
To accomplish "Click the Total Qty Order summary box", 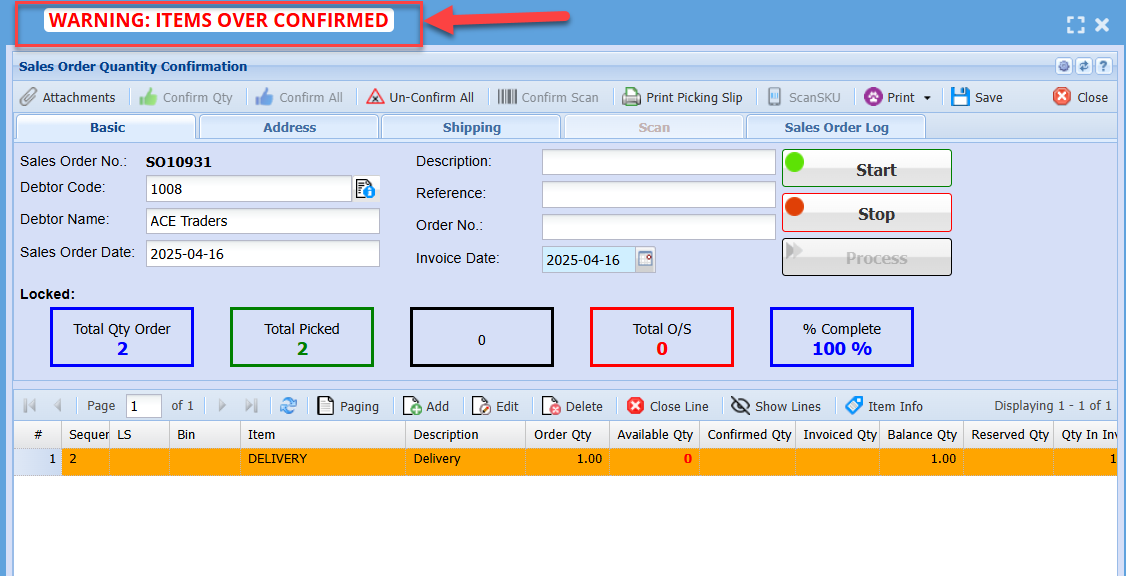I will click(122, 337).
